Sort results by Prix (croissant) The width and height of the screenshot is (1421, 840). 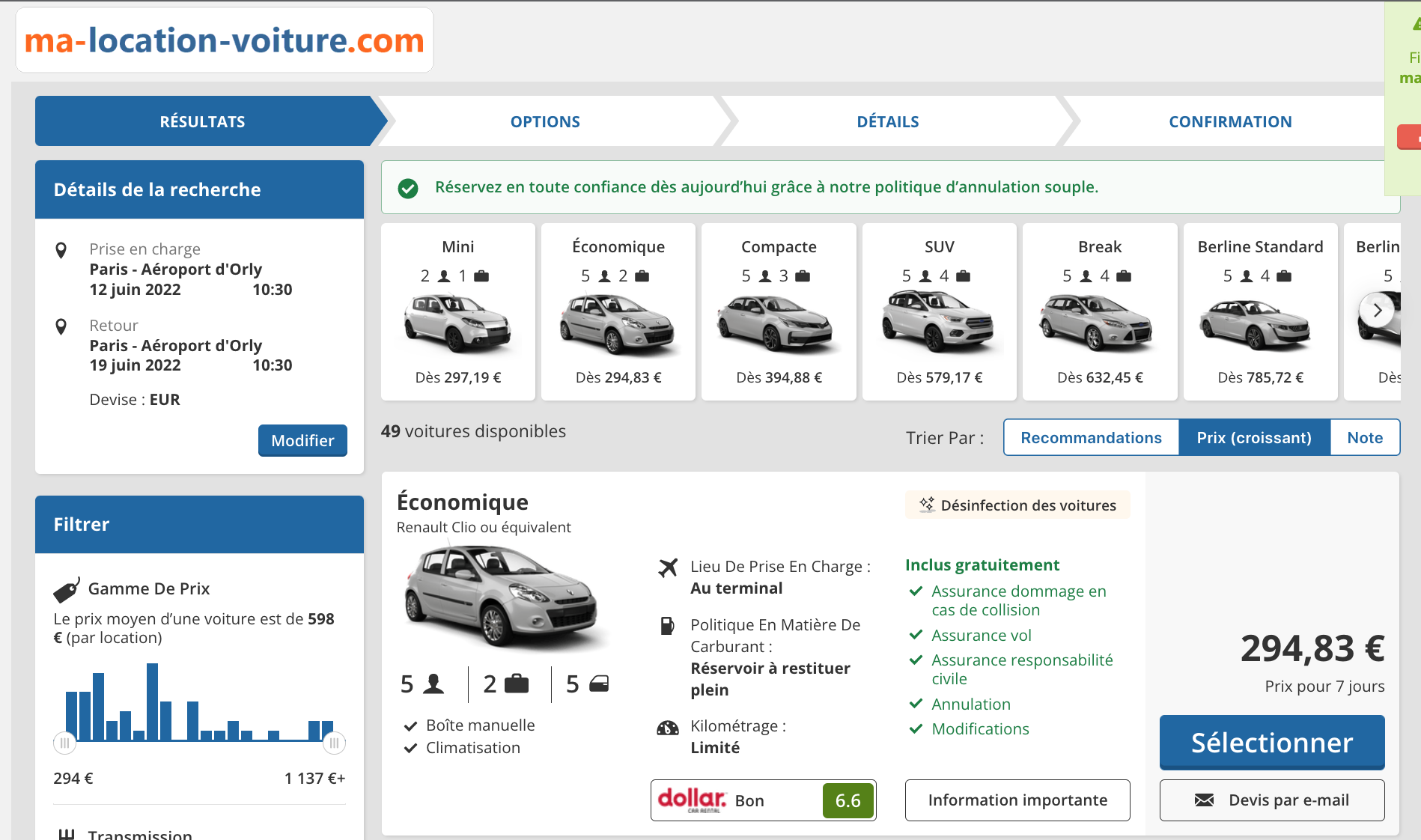tap(1254, 438)
